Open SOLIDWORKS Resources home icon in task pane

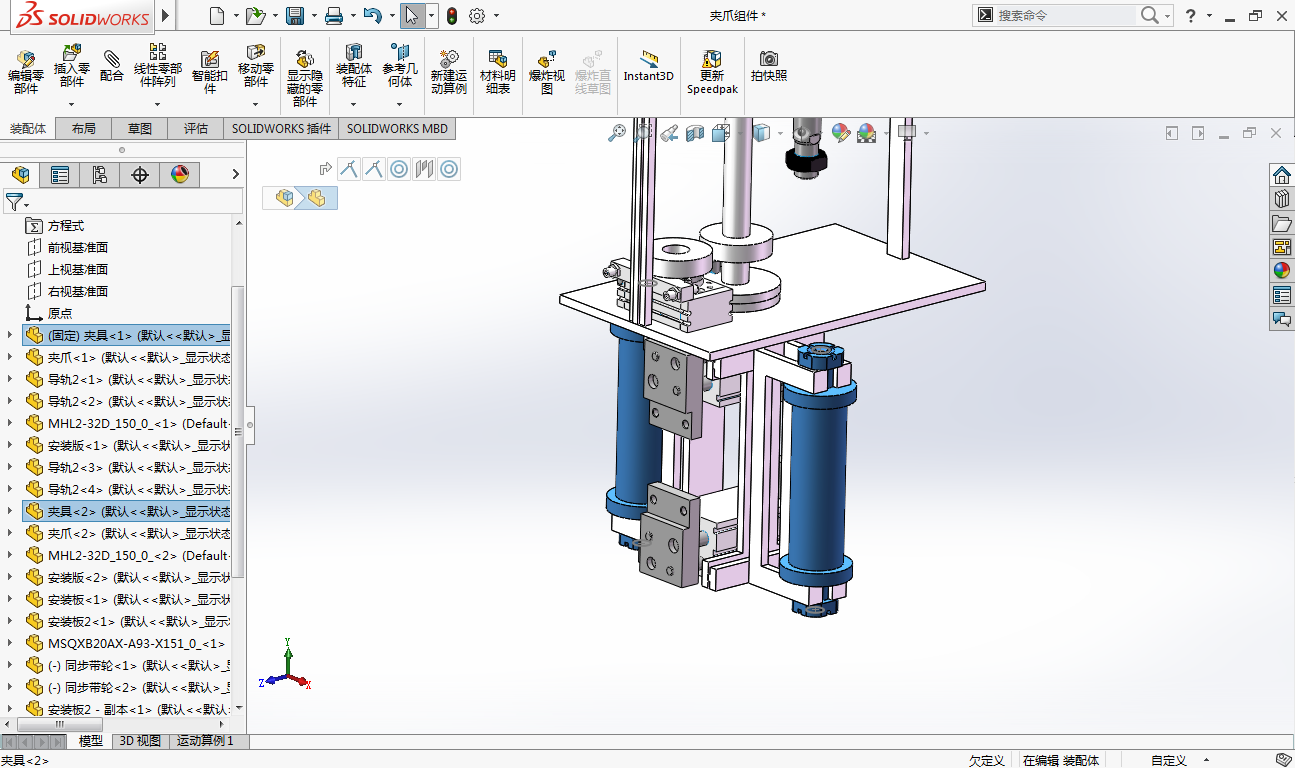[1281, 175]
